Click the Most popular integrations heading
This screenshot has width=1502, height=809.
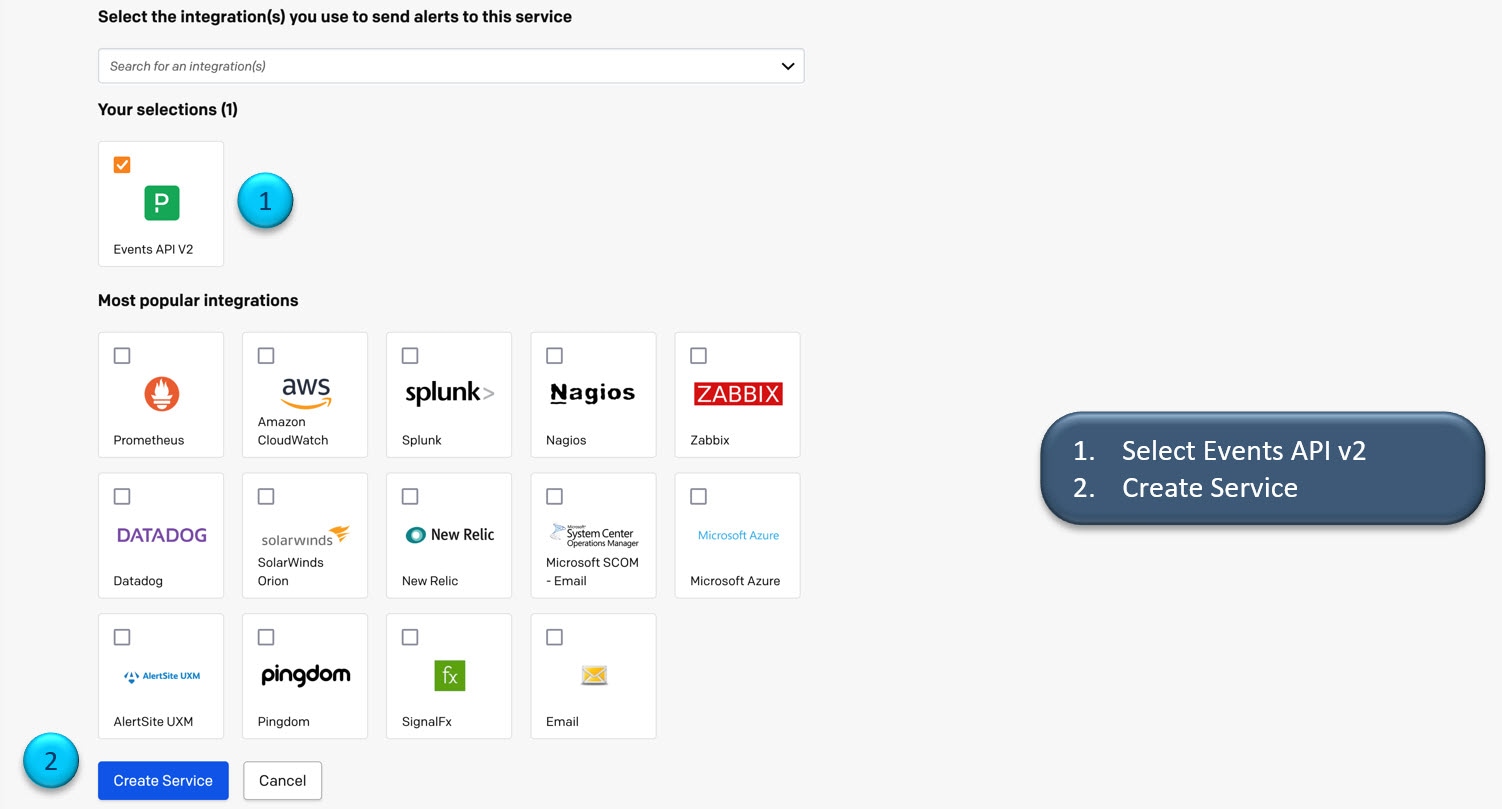(x=198, y=301)
